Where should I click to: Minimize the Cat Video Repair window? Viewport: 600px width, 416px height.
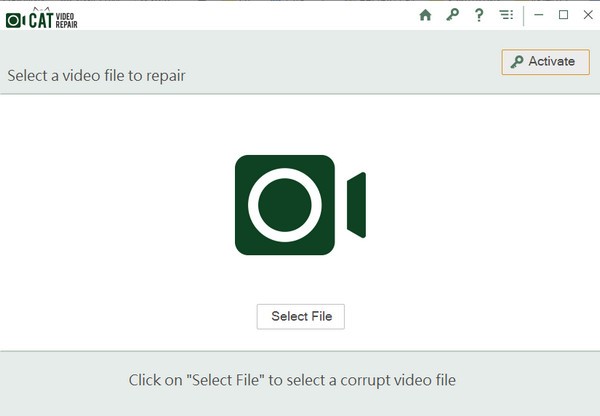539,15
